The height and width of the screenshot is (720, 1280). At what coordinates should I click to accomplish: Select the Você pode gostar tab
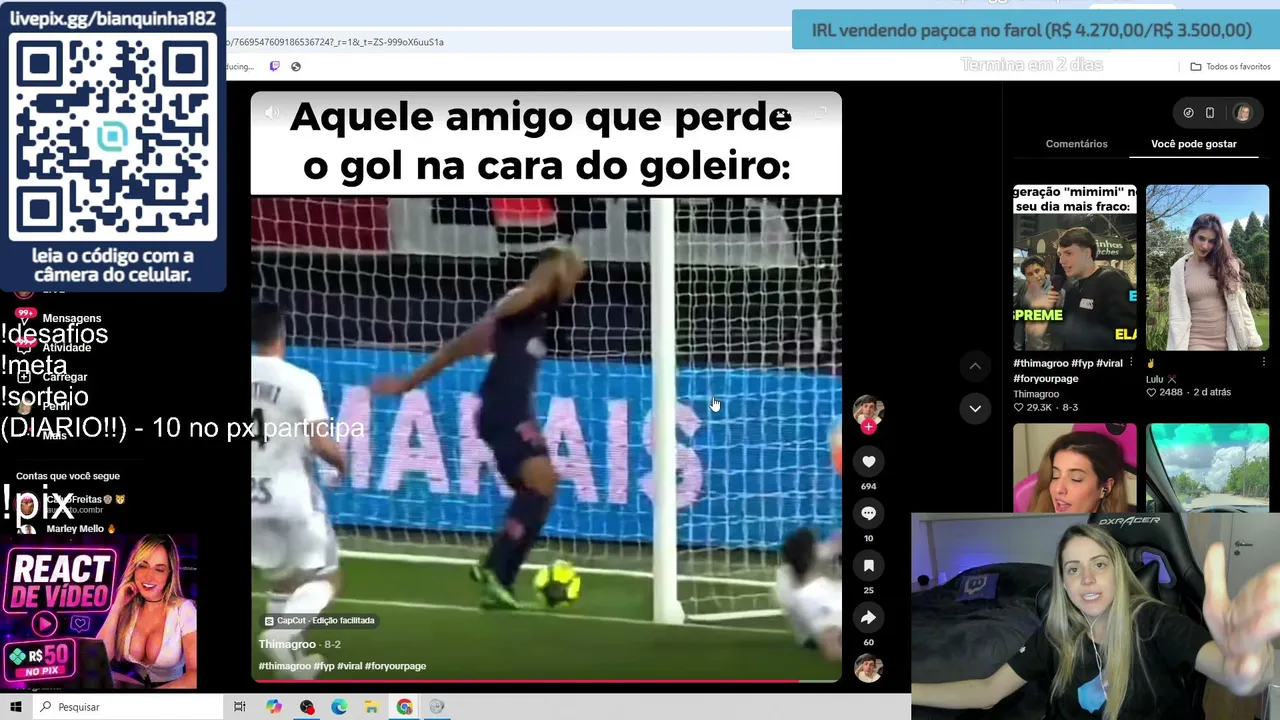click(1194, 144)
